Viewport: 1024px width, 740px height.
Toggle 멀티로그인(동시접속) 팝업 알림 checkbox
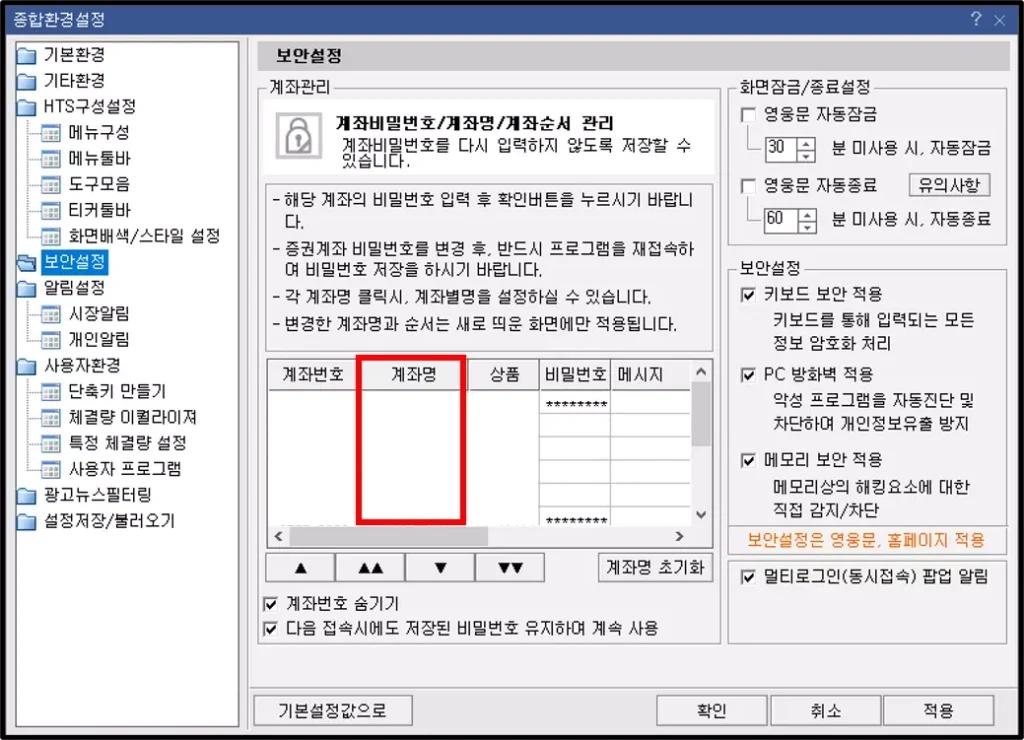click(748, 577)
